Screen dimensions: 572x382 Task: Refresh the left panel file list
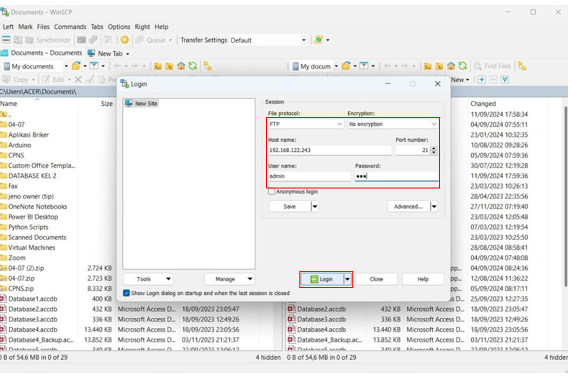[193, 66]
